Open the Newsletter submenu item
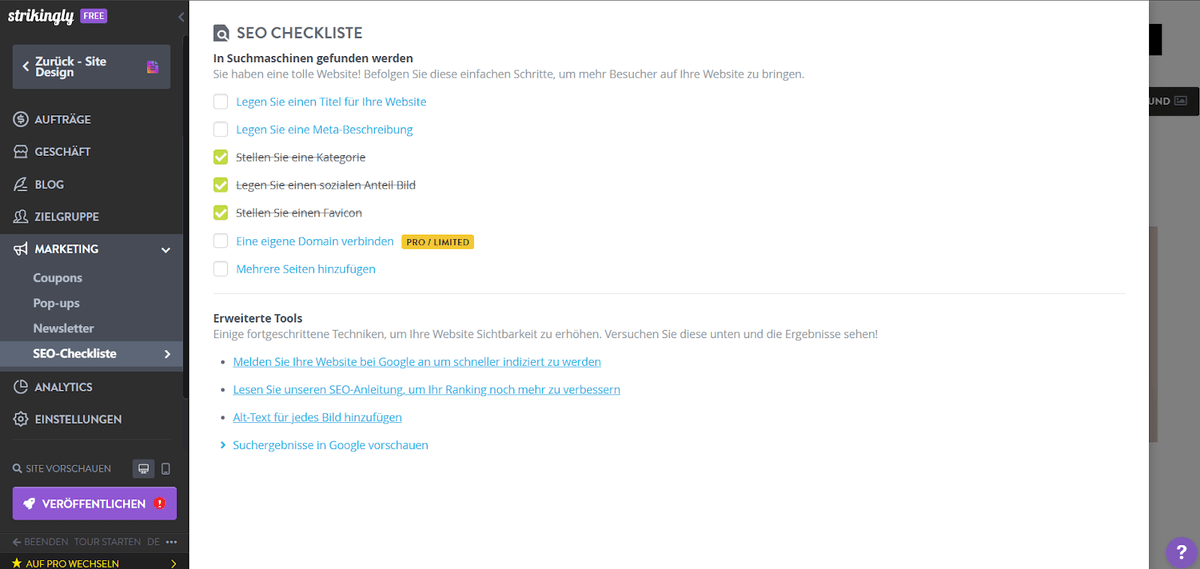The width and height of the screenshot is (1200, 569). point(64,328)
